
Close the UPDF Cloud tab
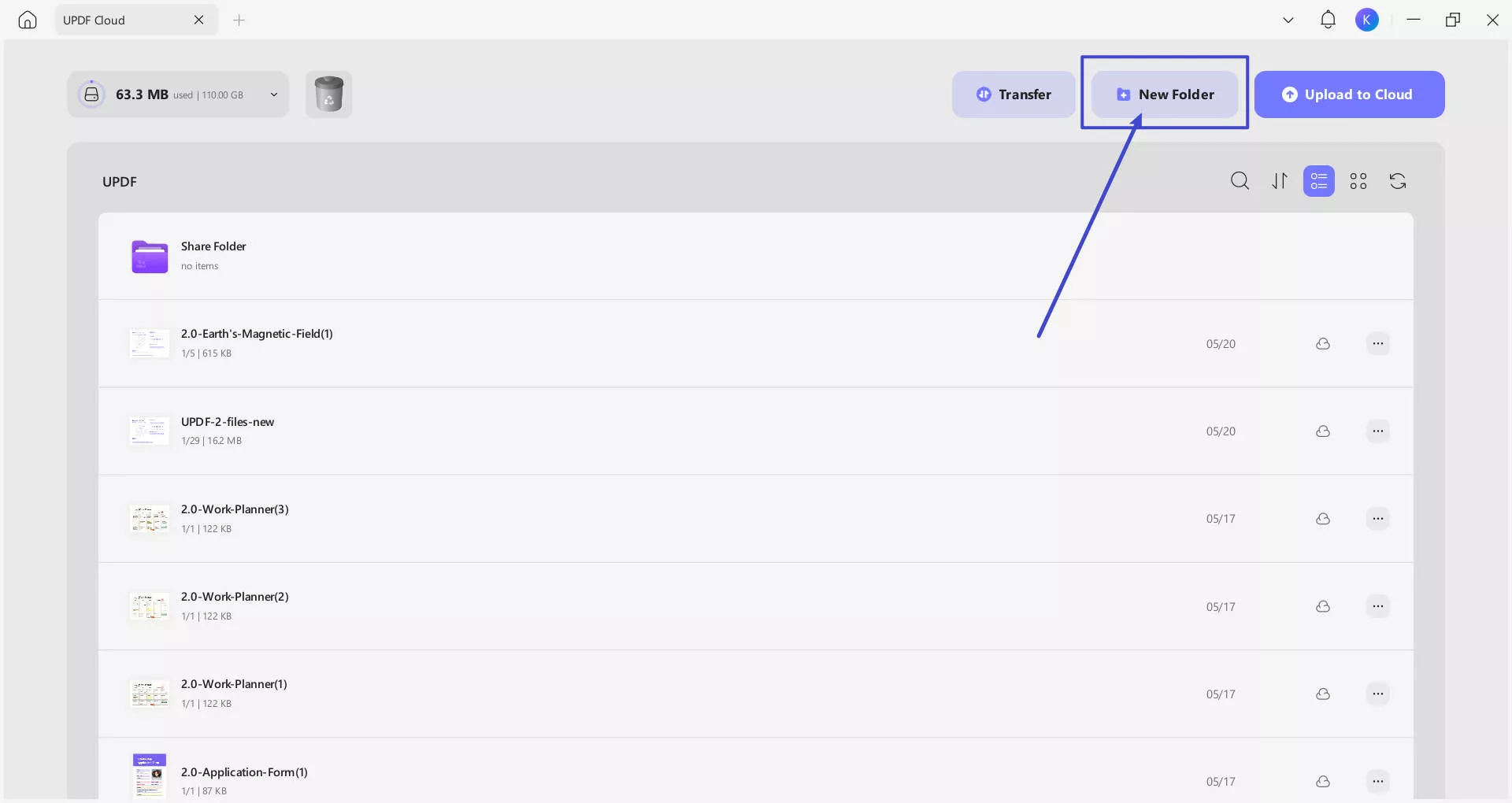pos(198,20)
